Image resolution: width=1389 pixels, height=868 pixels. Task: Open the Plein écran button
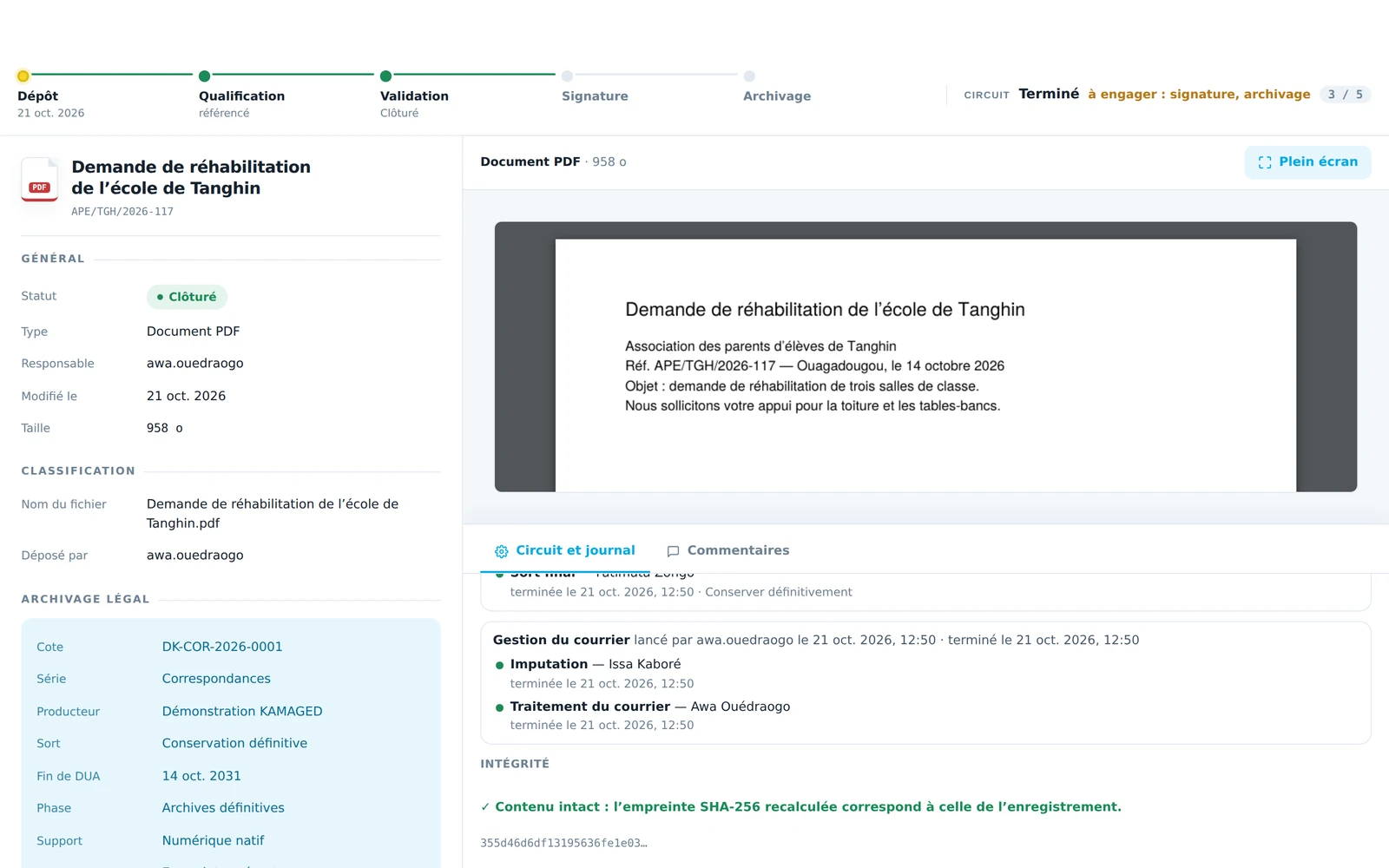click(x=1307, y=162)
